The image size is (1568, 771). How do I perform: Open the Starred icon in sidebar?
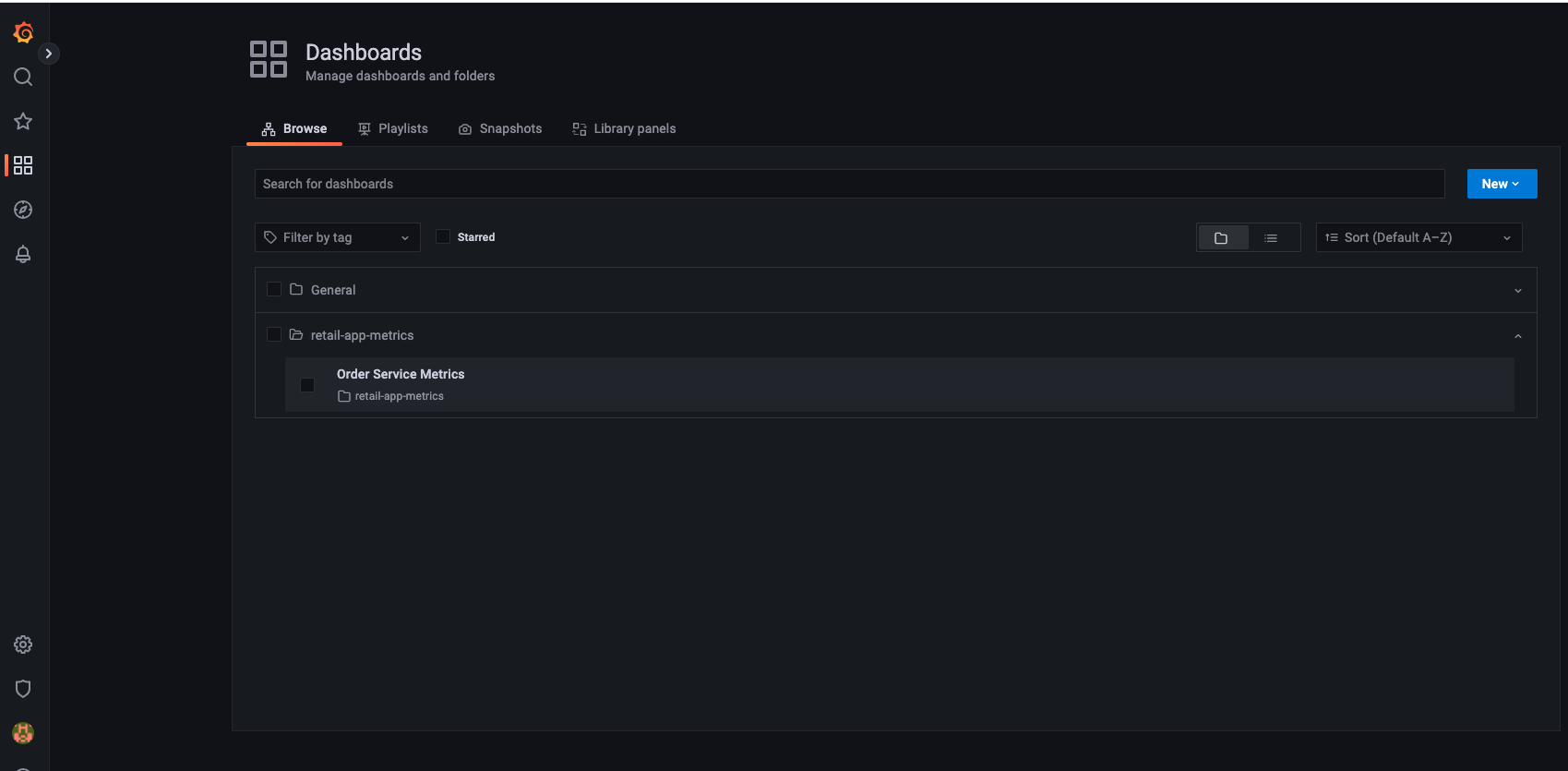(23, 121)
